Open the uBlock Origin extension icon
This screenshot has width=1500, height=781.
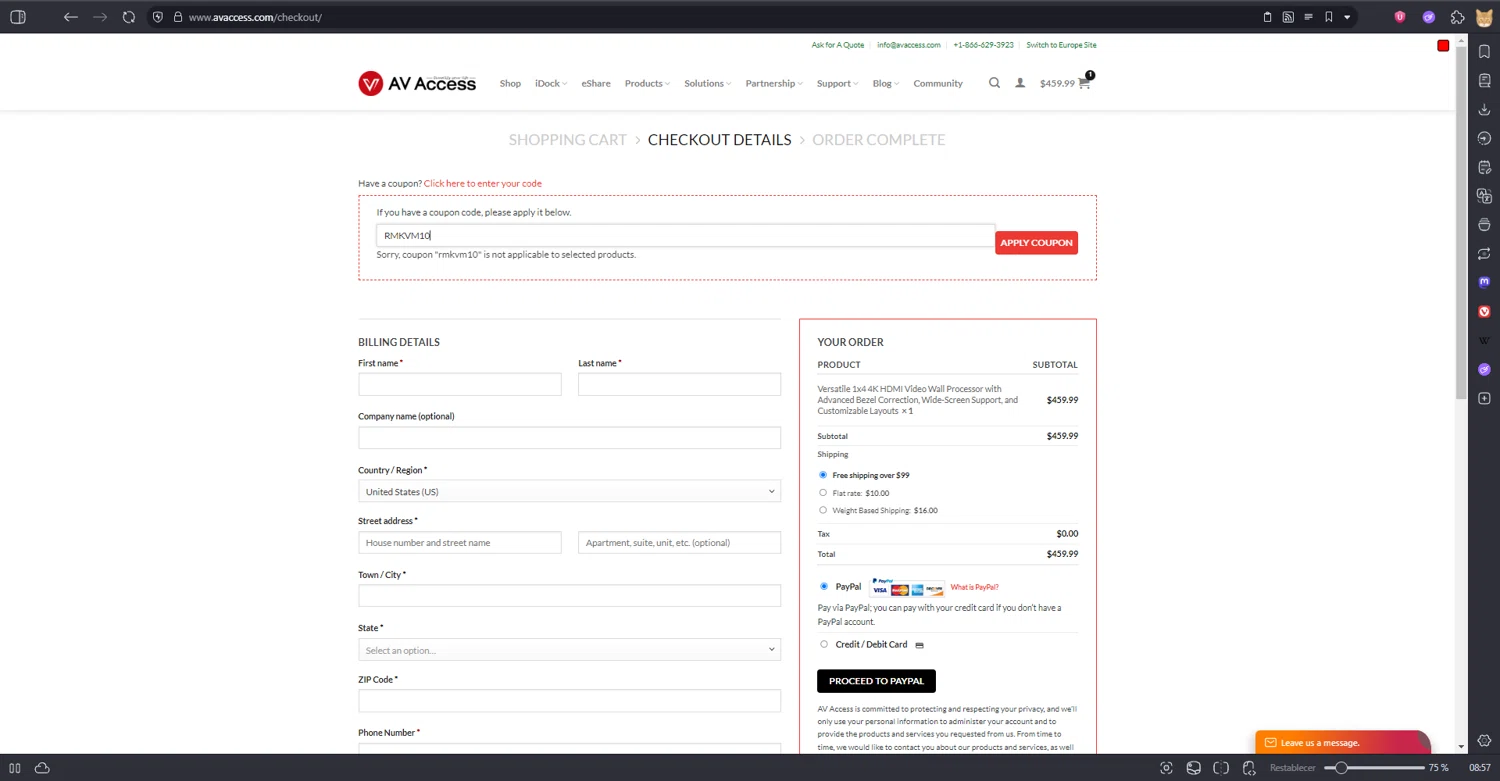[x=1399, y=17]
